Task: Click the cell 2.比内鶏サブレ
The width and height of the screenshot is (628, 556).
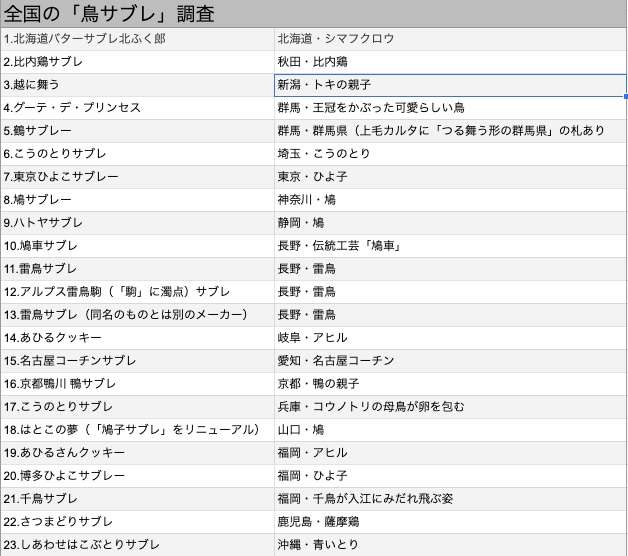Action: pos(137,62)
